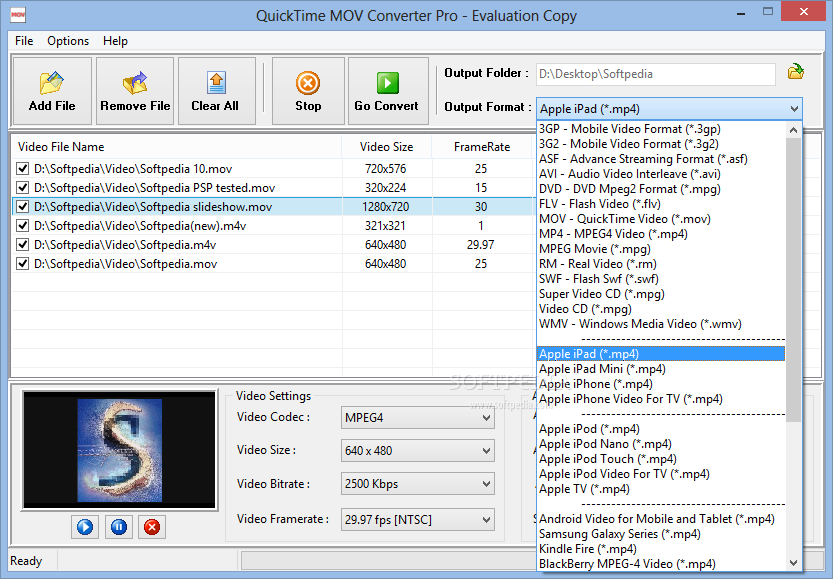Choose Apple iPod Touch format
Screen dimensions: 833x579
coord(661,459)
